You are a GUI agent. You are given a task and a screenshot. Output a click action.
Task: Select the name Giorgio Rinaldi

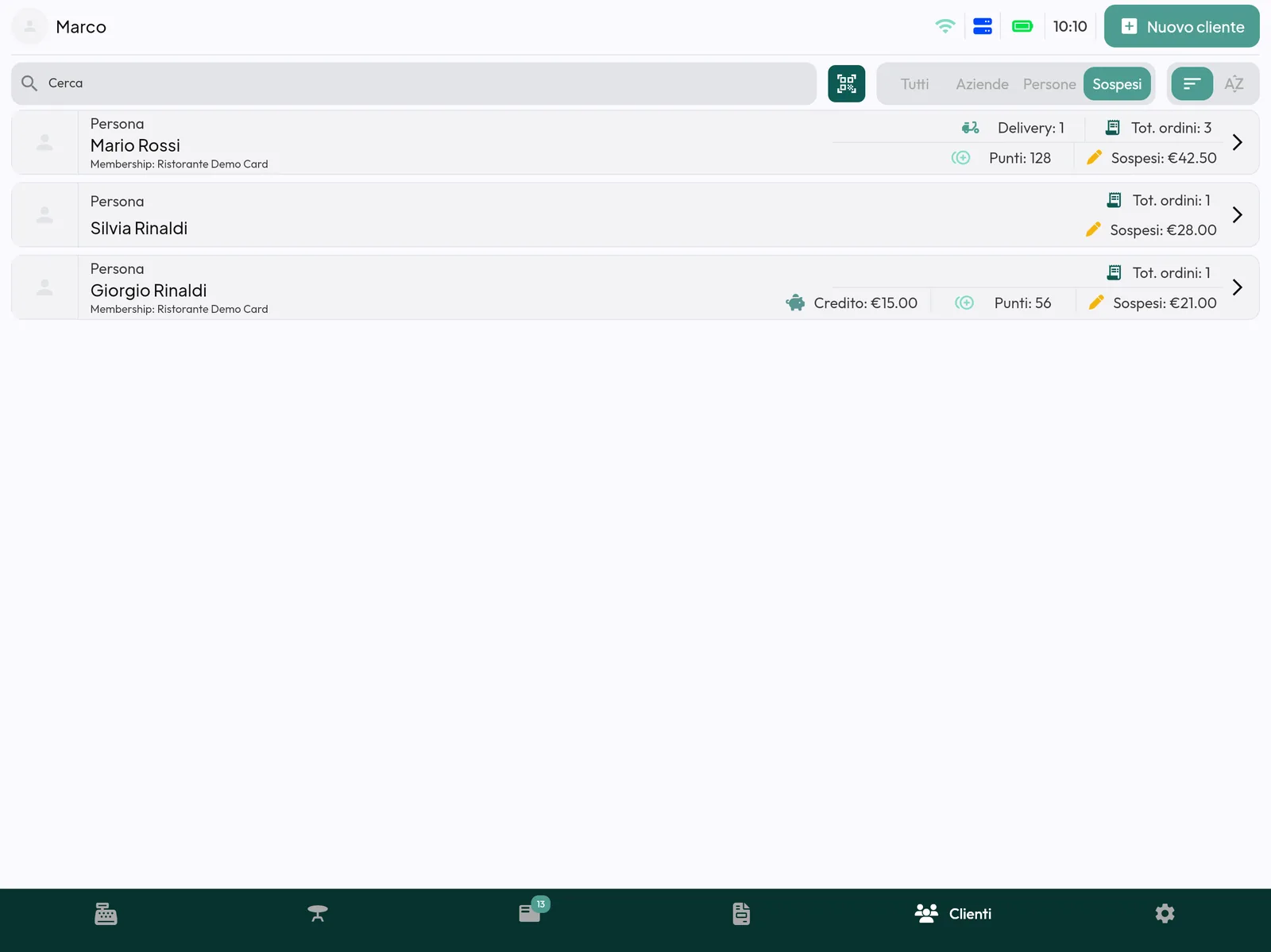pyautogui.click(x=149, y=291)
